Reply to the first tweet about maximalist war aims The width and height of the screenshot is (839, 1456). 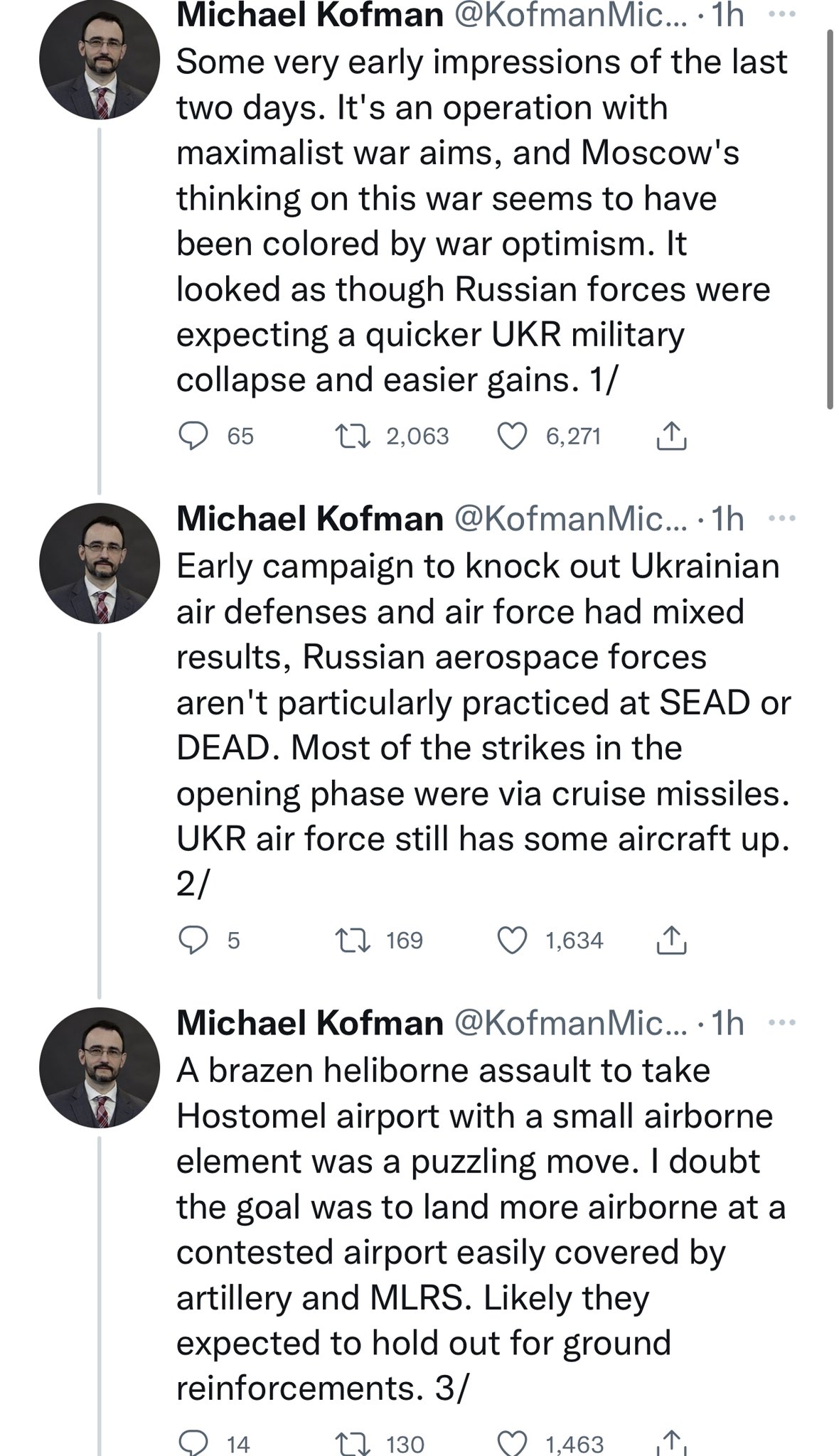click(193, 436)
